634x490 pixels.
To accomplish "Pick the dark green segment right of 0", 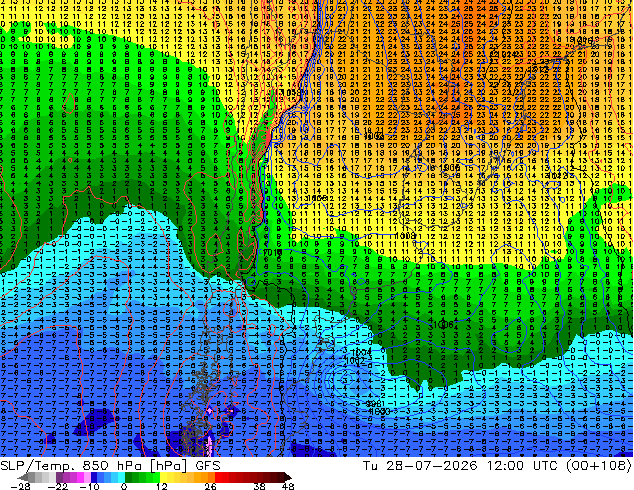I will [x=129, y=477].
